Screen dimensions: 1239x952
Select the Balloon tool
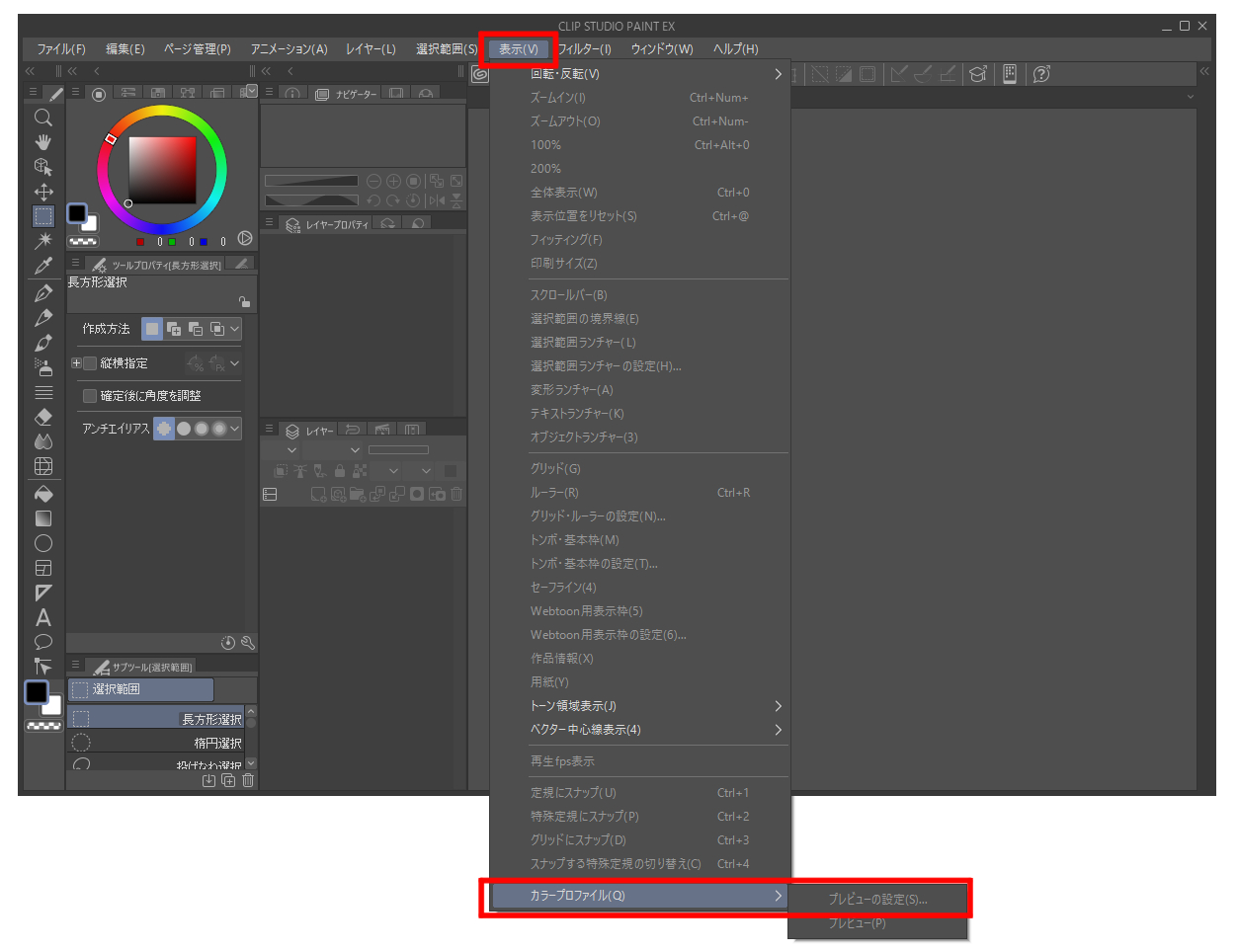coord(43,642)
